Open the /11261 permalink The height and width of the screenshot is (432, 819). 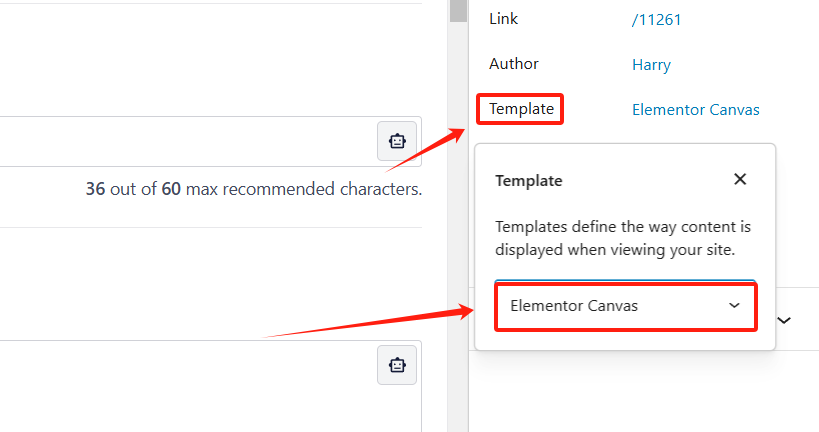click(x=656, y=19)
